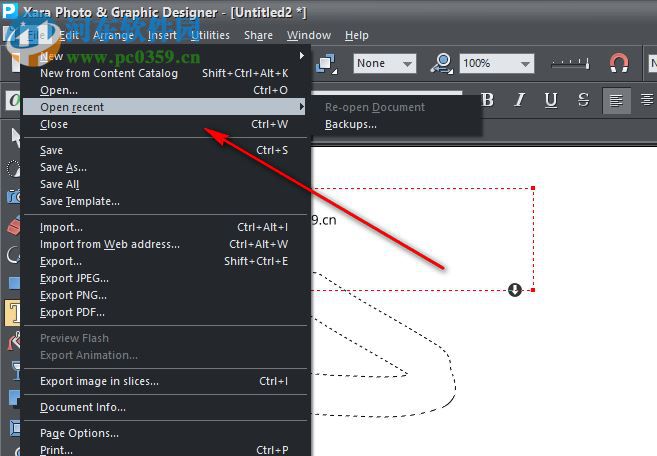Toggle Italic text formatting
The width and height of the screenshot is (657, 456).
(520, 100)
